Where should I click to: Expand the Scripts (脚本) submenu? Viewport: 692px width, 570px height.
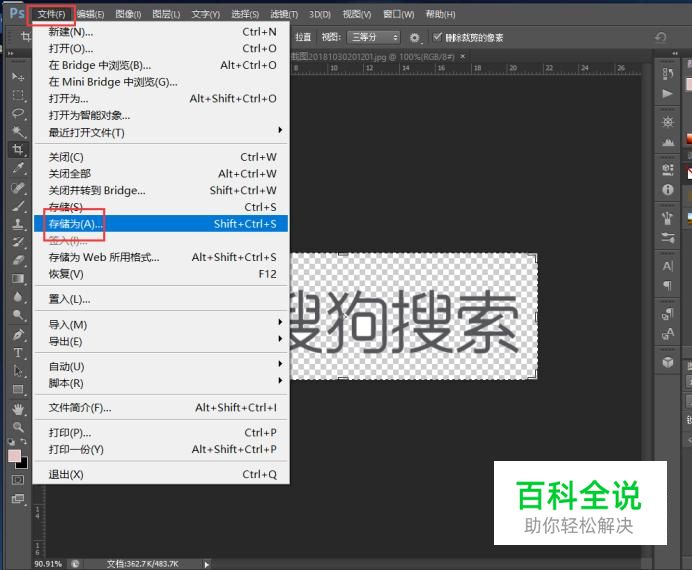click(161, 383)
